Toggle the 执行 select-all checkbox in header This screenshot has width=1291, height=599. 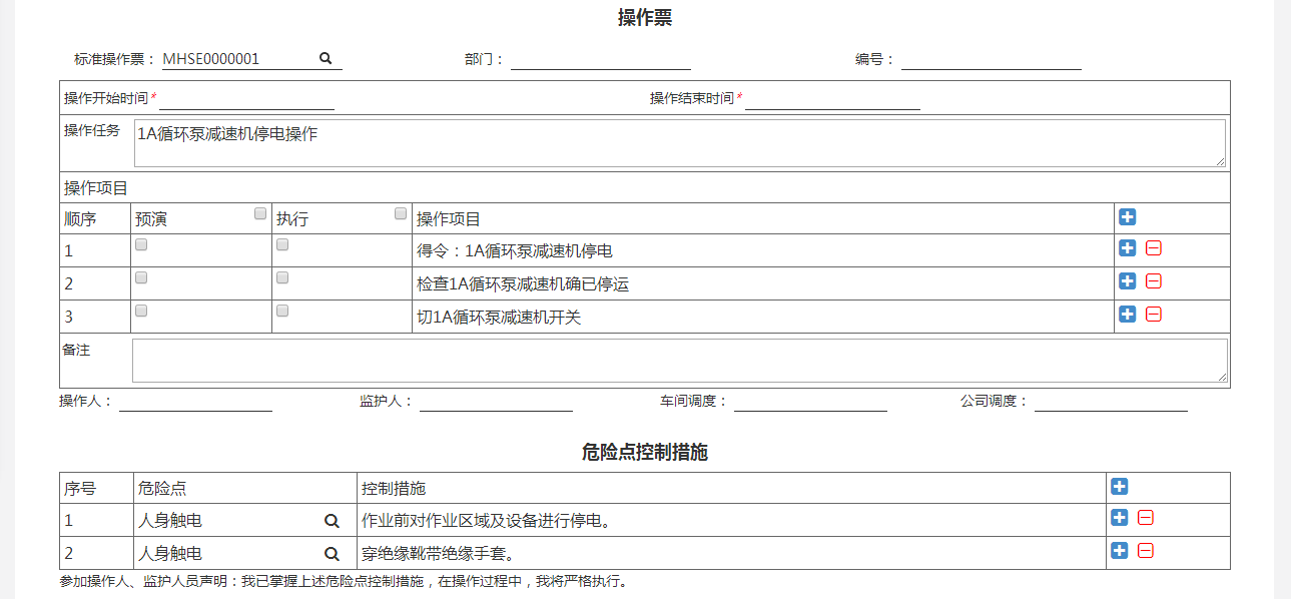tap(401, 213)
